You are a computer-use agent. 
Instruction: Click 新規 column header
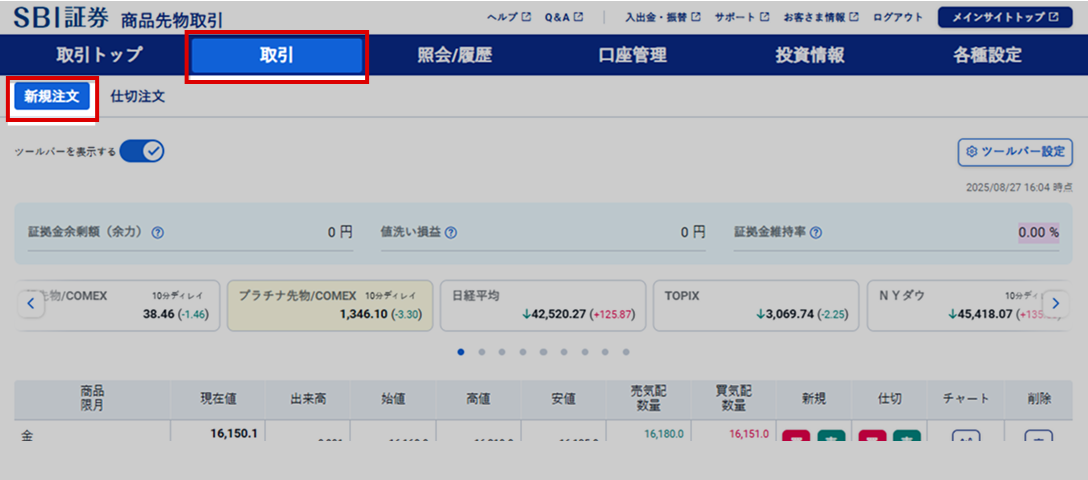[x=814, y=399]
